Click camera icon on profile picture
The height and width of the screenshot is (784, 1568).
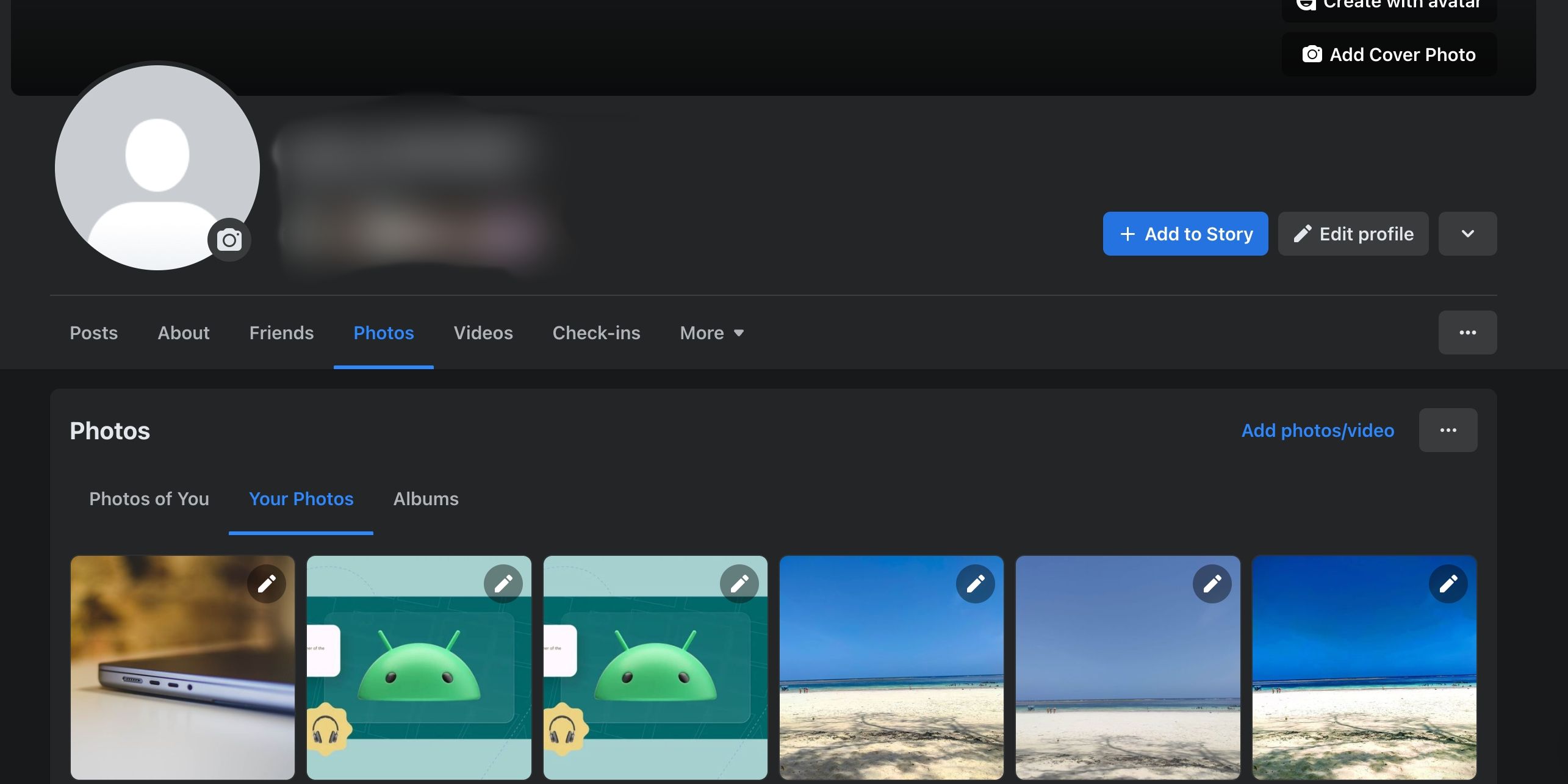229,240
